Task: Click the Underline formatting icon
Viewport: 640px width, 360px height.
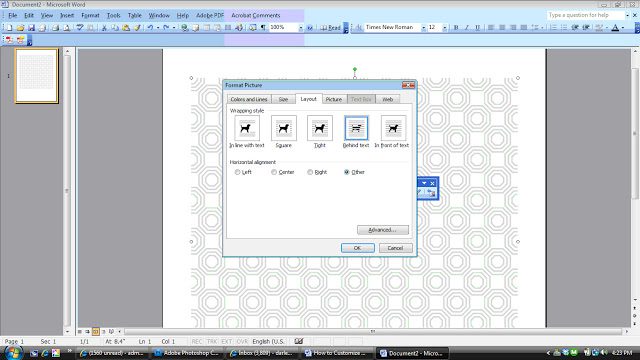Action: [x=477, y=27]
